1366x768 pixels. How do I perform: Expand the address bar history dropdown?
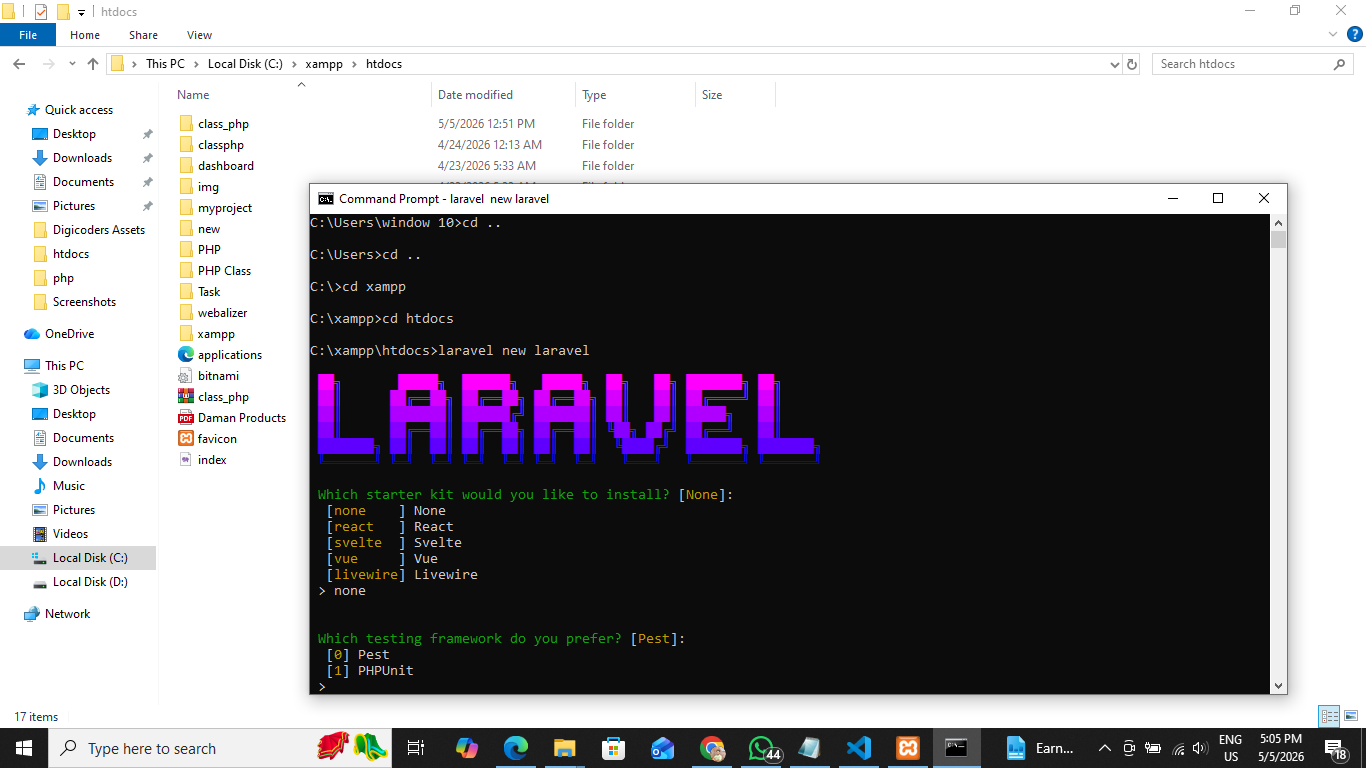1115,64
